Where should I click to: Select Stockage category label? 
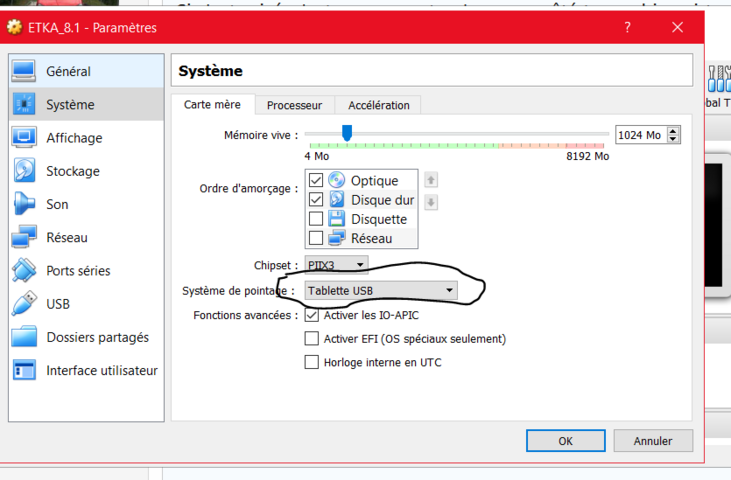coord(73,171)
